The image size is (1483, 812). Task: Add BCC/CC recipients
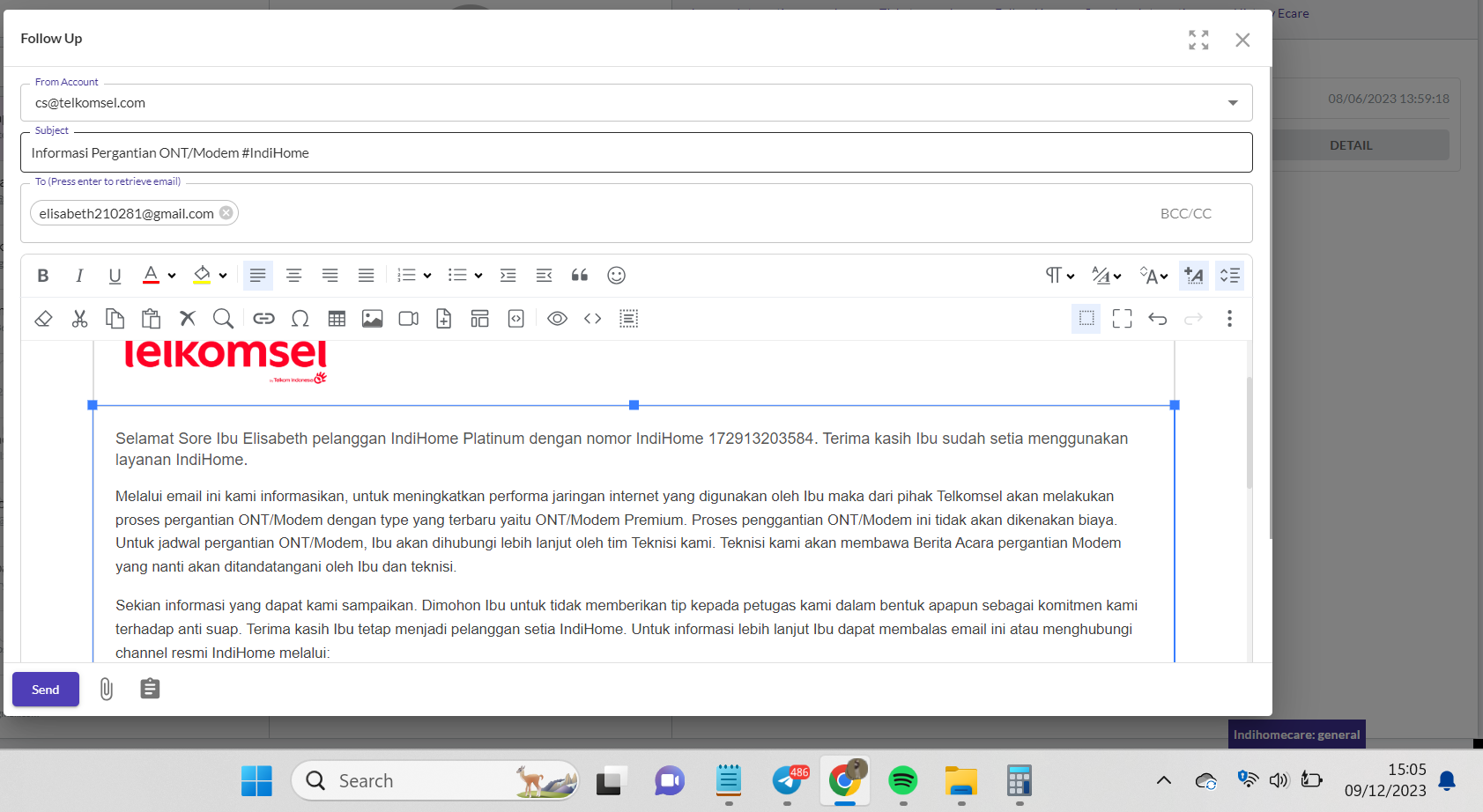pos(1185,213)
